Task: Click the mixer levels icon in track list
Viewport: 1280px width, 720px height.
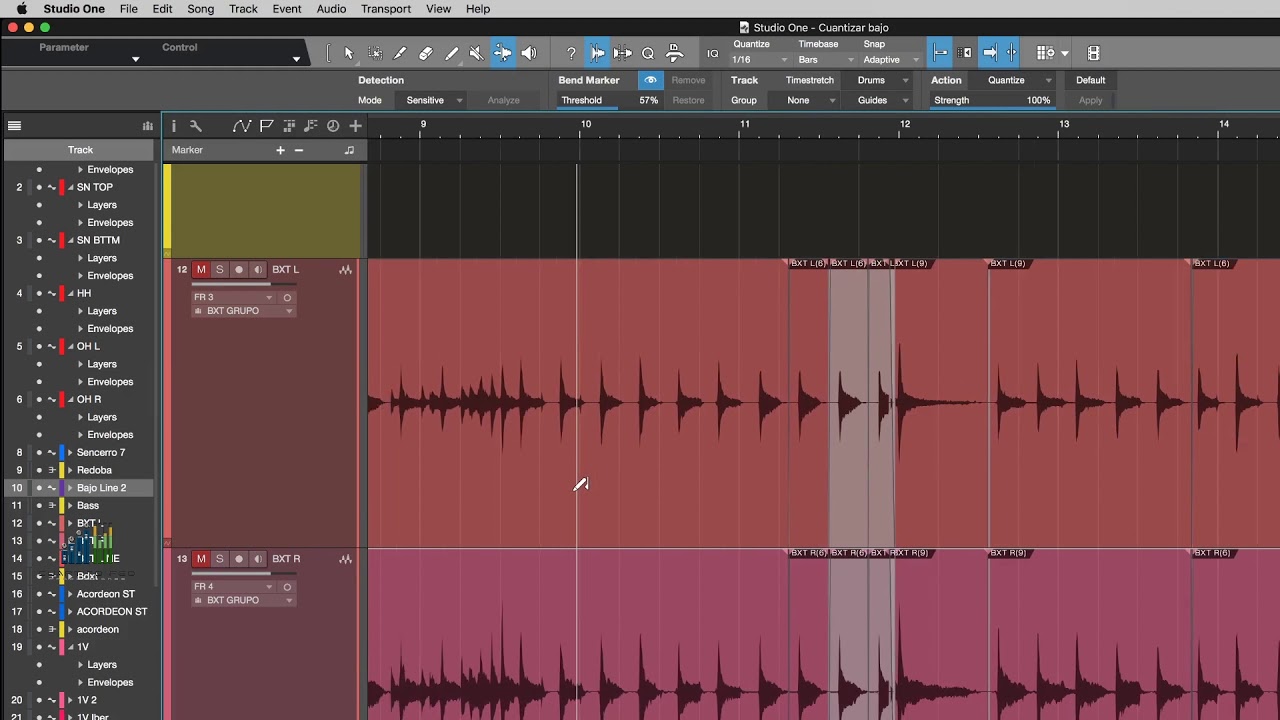Action: (x=148, y=126)
